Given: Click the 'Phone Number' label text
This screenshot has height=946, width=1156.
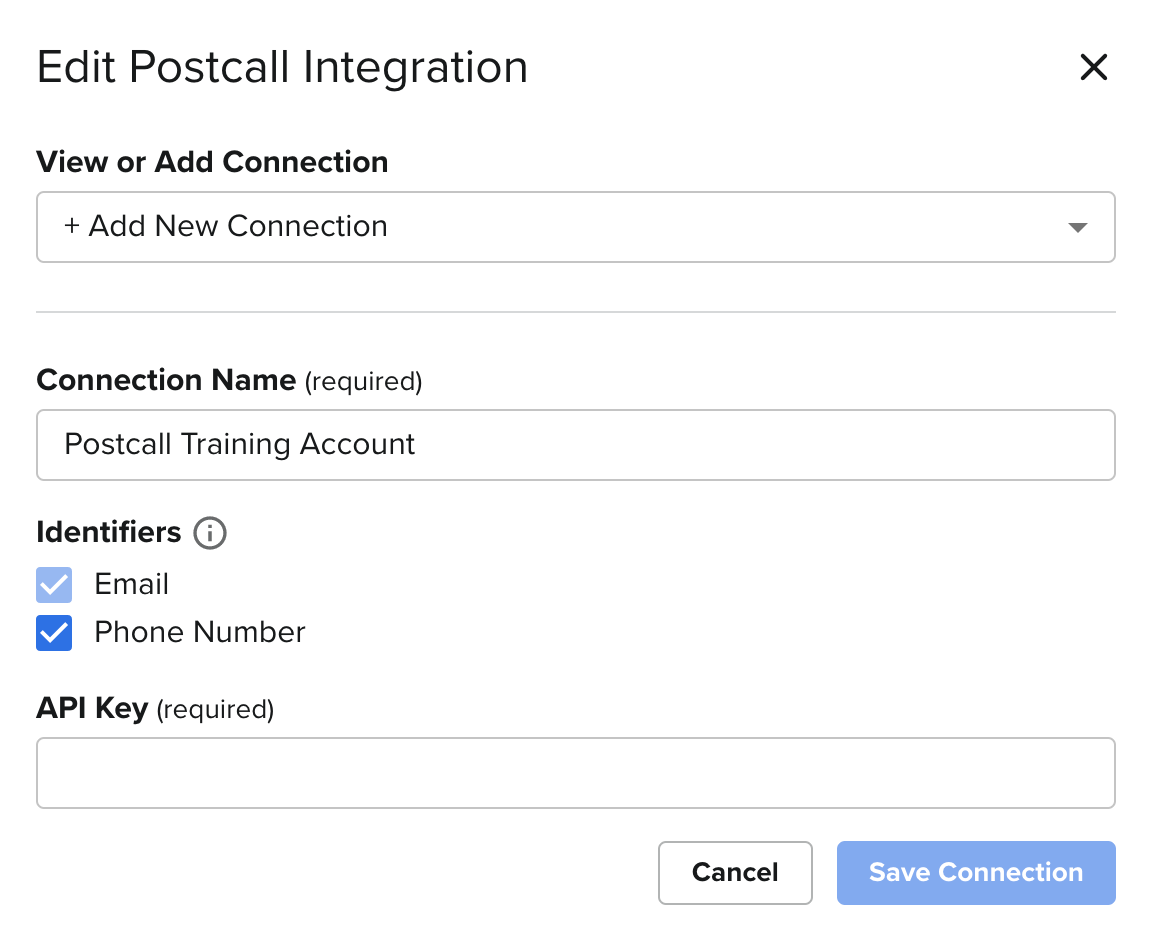Looking at the screenshot, I should tap(199, 633).
